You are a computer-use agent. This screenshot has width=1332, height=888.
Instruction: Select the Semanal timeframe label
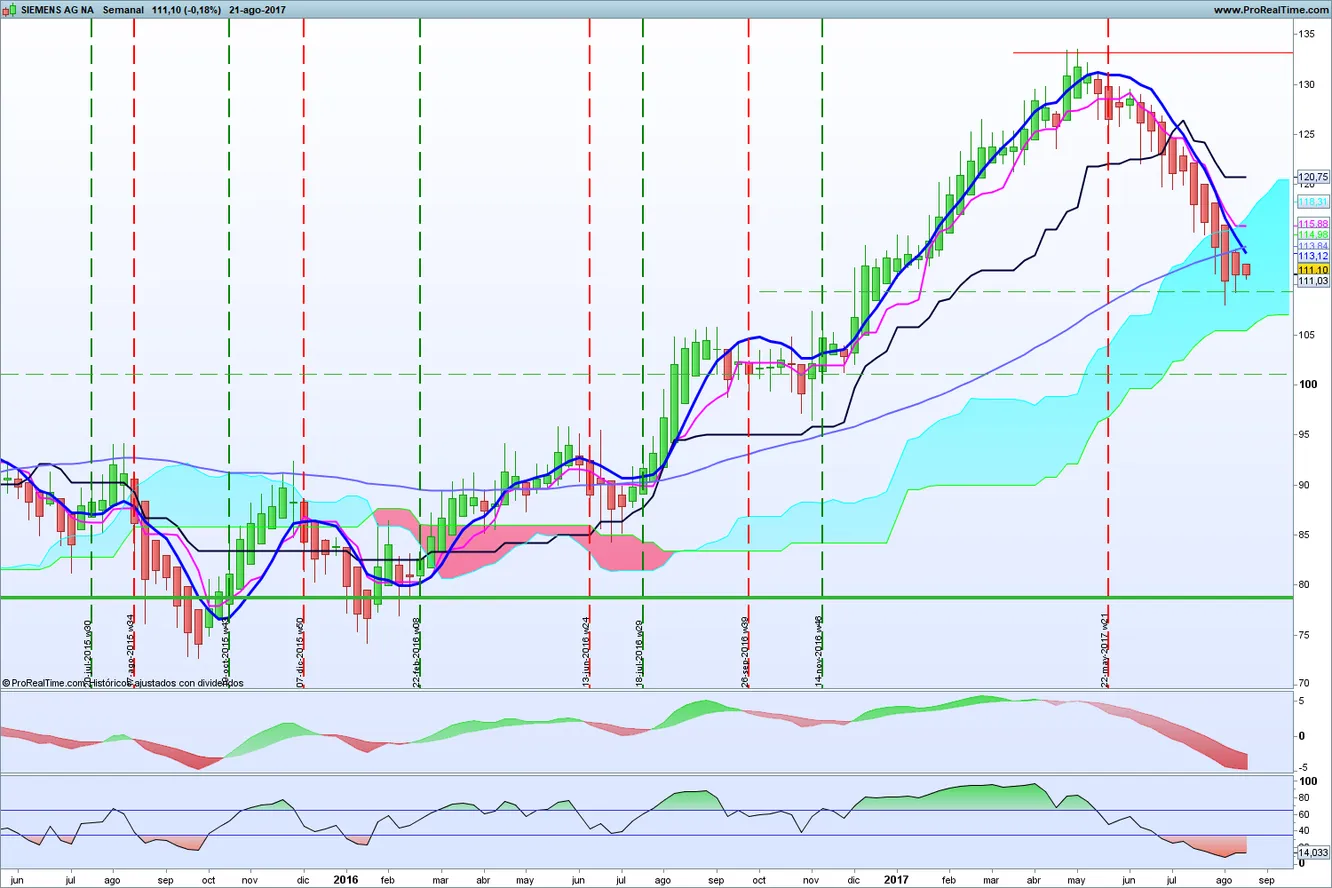click(124, 9)
